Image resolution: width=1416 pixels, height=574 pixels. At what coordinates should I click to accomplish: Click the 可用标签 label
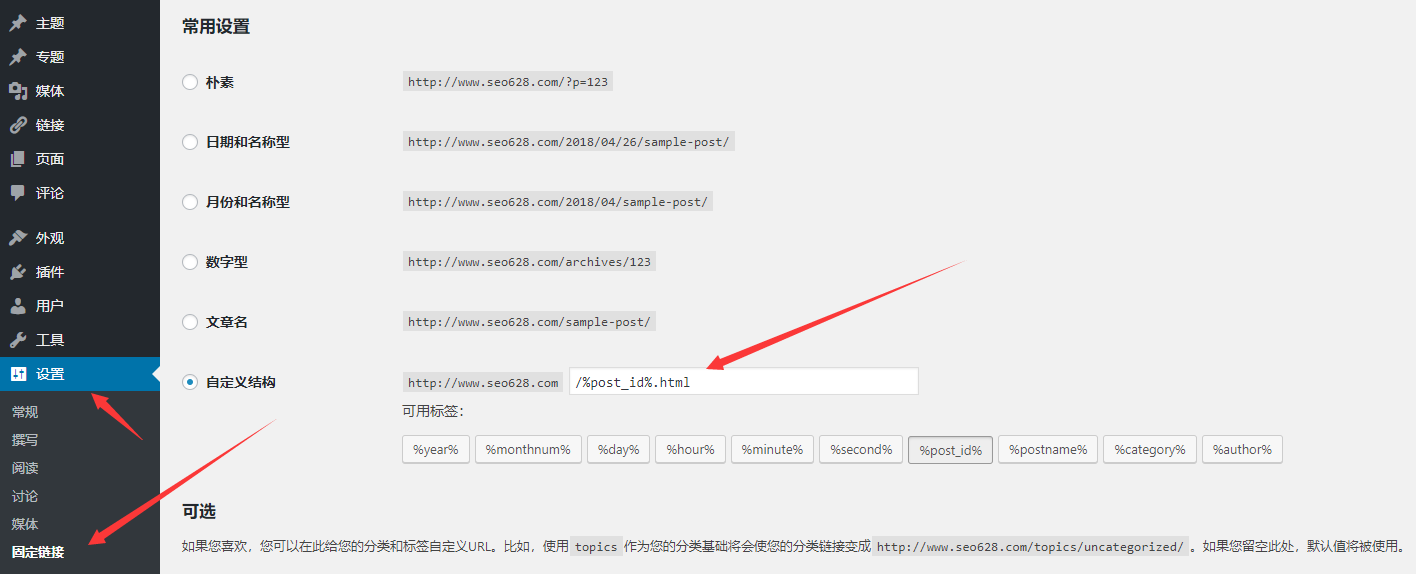click(433, 411)
